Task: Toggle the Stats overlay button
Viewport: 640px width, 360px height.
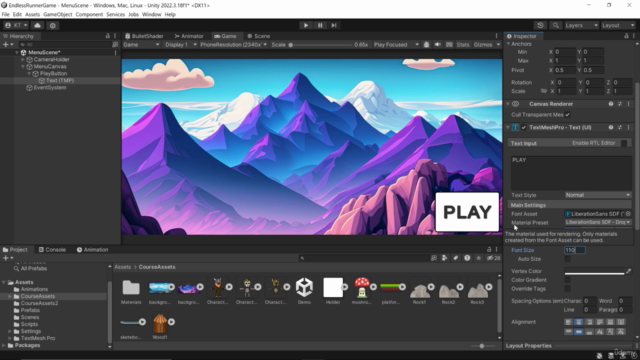Action: click(x=463, y=44)
